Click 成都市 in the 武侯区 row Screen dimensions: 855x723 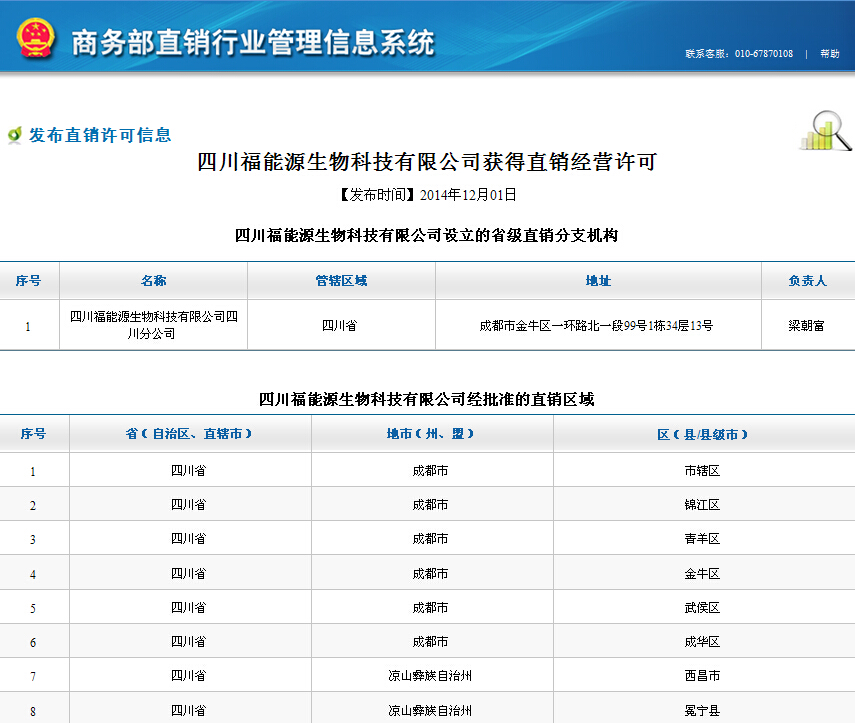coord(430,607)
